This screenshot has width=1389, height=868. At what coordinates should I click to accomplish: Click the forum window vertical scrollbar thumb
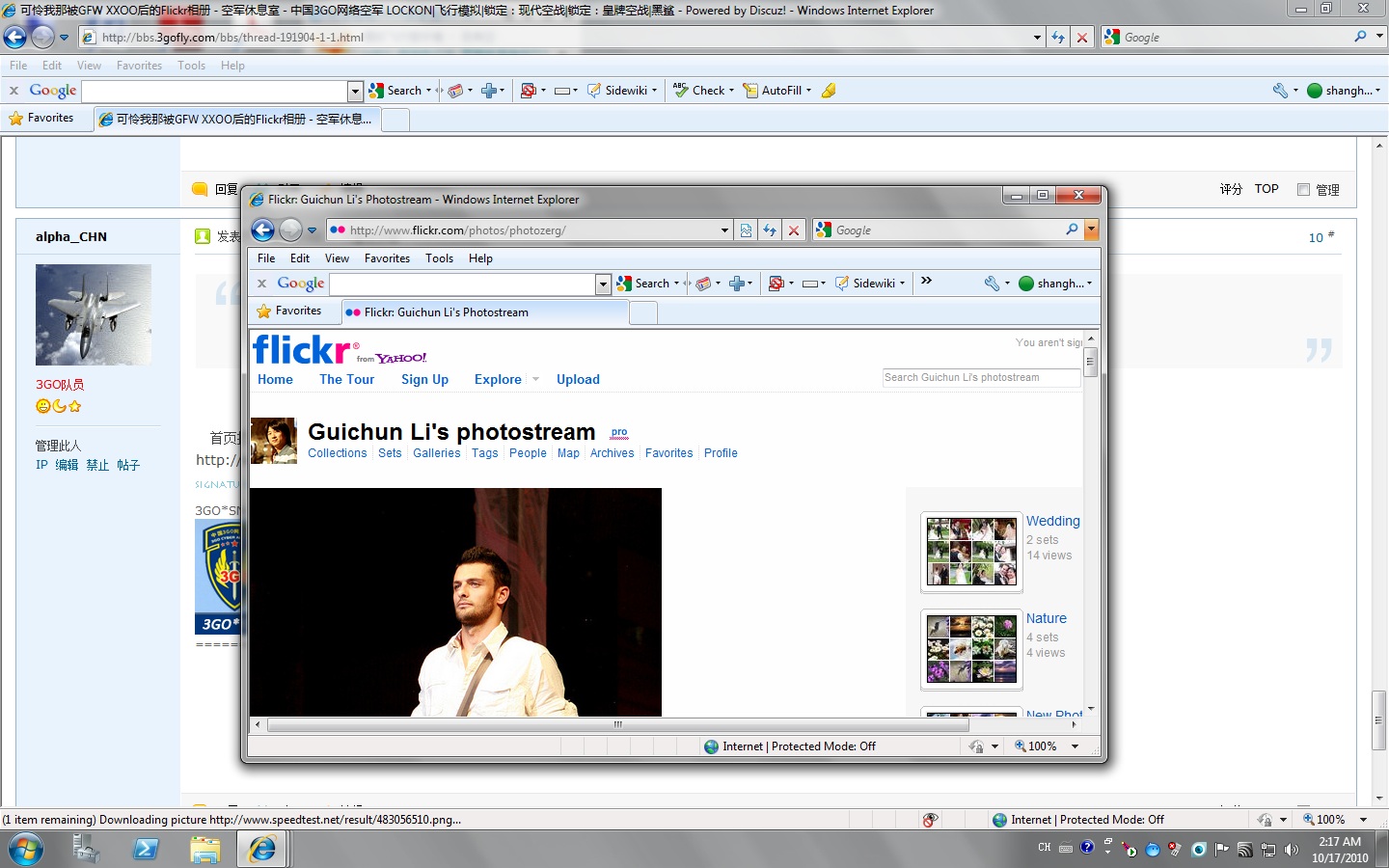point(1379,720)
